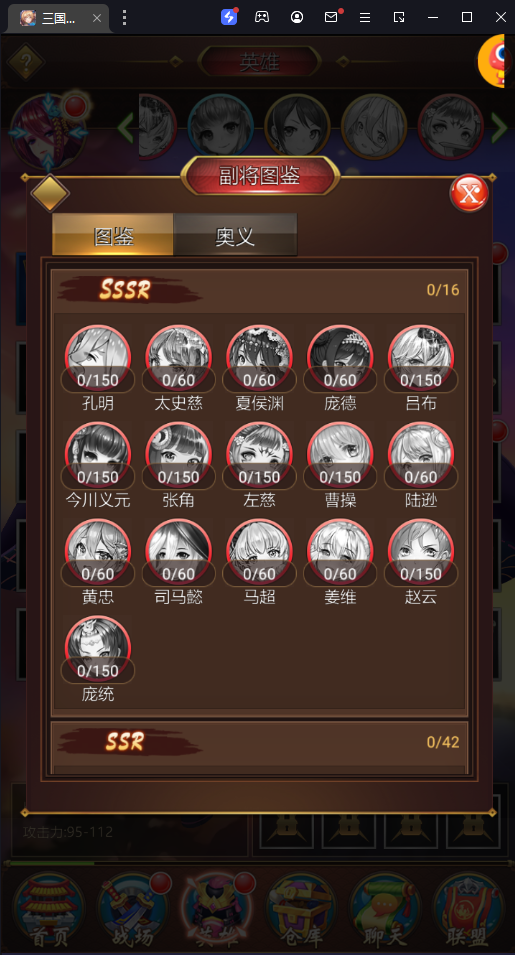Viewport: 515px width, 955px height.
Task: Tap the 司马懿 hero portrait
Action: tap(179, 552)
